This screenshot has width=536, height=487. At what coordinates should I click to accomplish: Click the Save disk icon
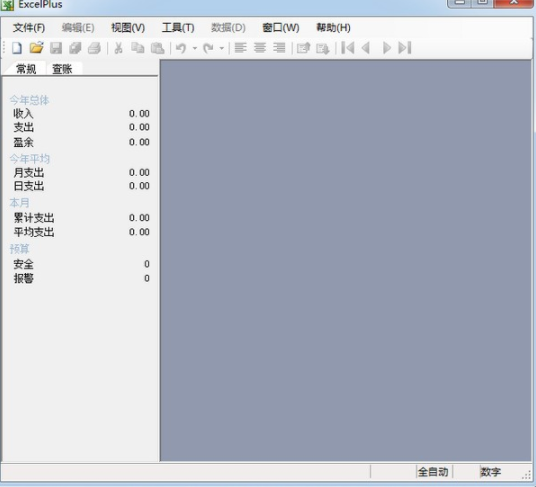[x=56, y=48]
